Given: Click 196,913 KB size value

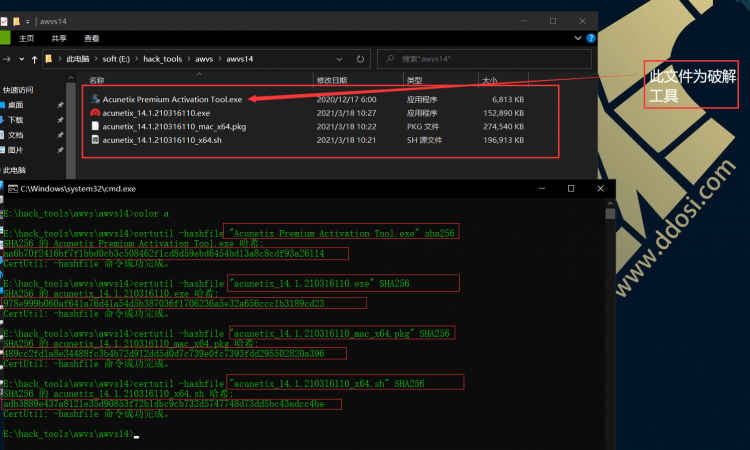Looking at the screenshot, I should tap(504, 140).
